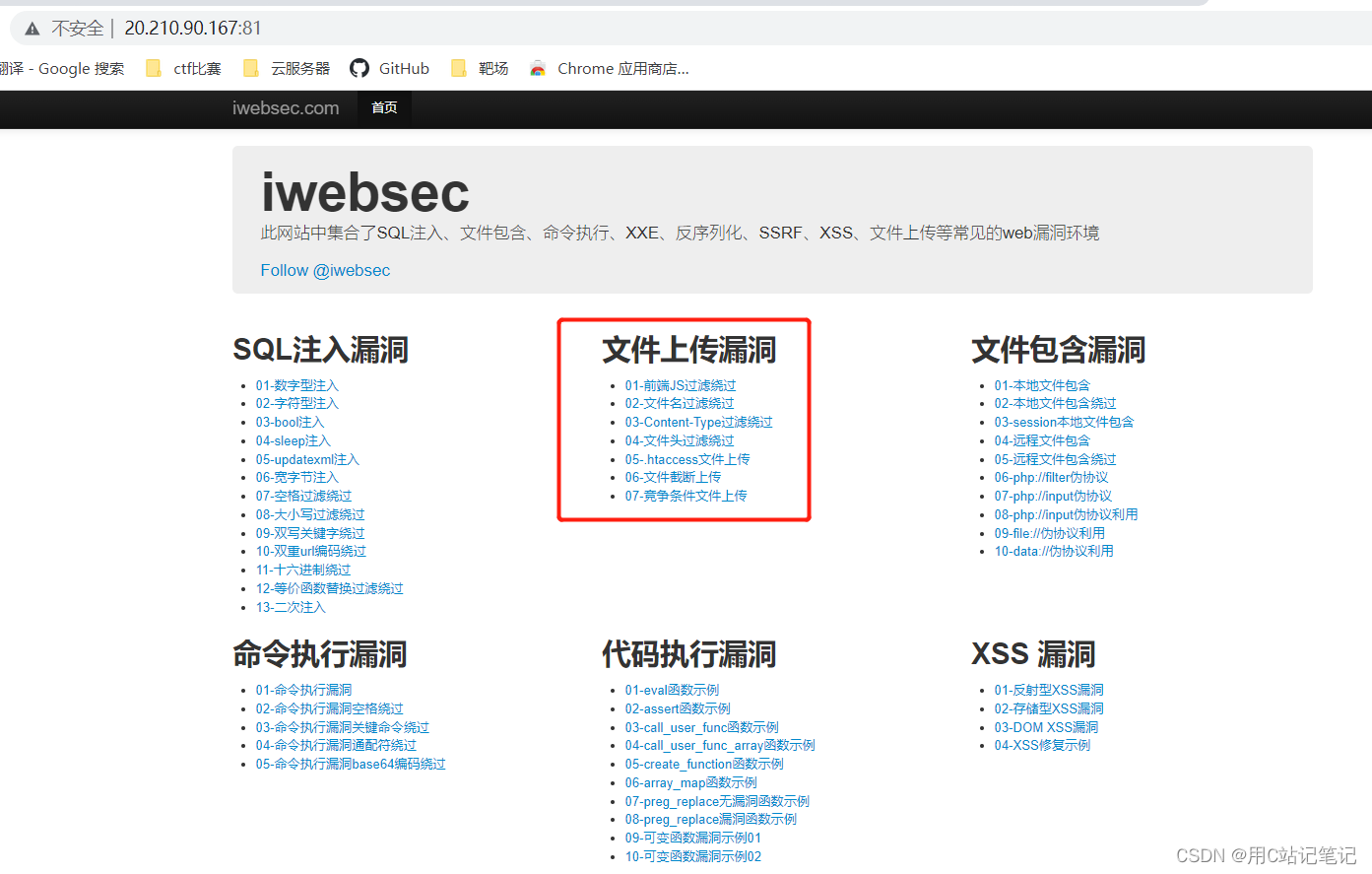Click the iwebsec.com brand link
This screenshot has width=1372, height=874.
point(286,108)
